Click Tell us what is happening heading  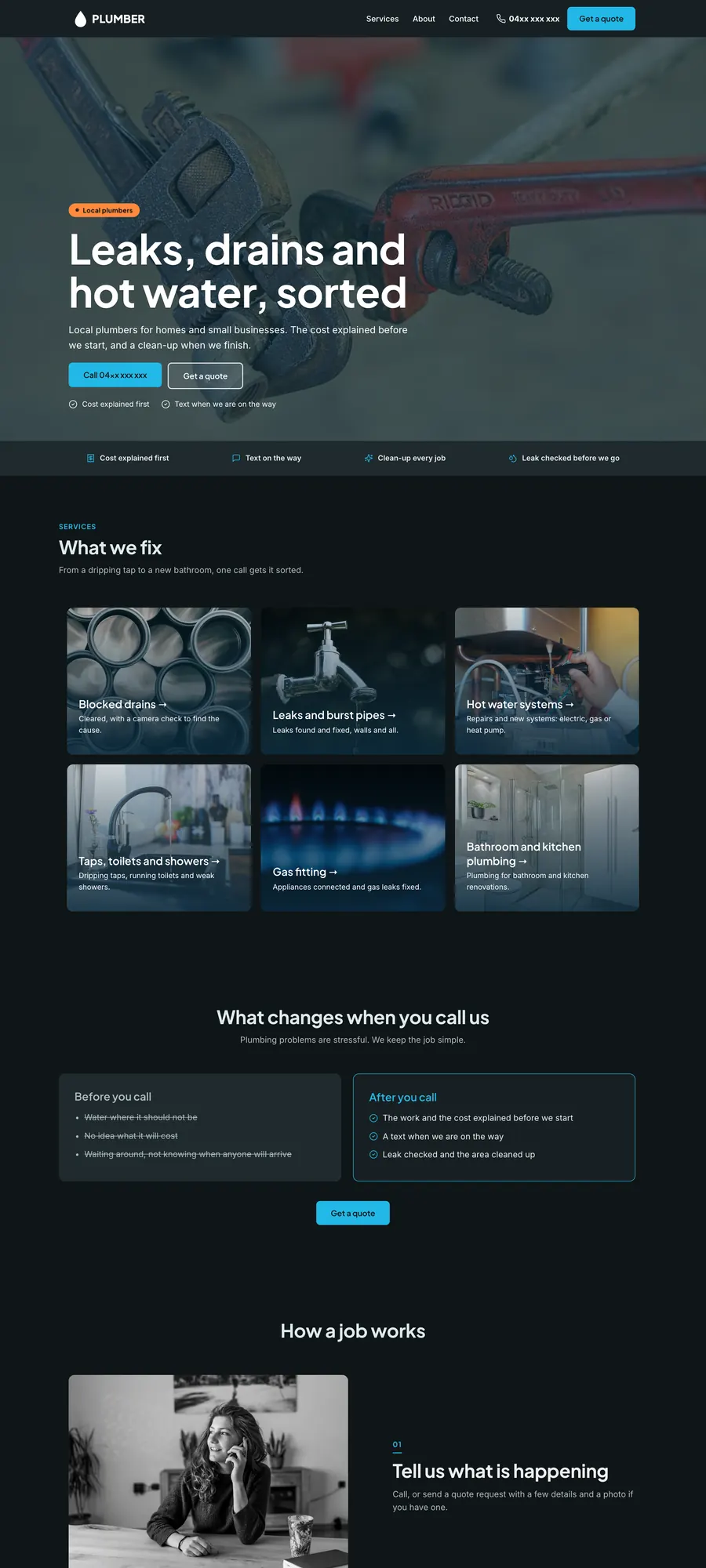click(500, 1471)
